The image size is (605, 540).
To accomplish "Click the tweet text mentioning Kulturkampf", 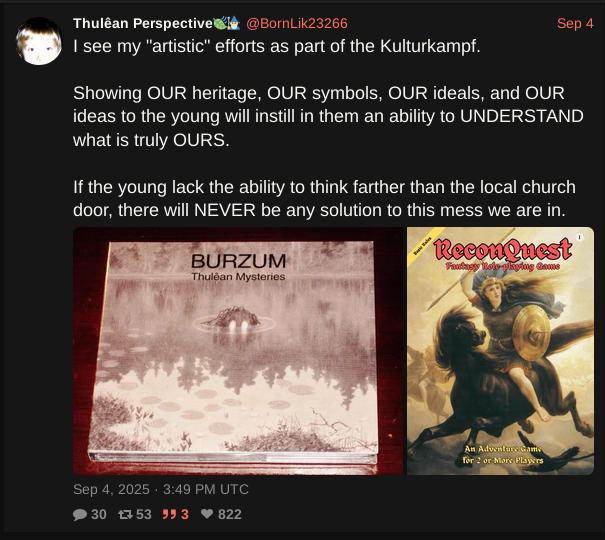I will 277,47.
